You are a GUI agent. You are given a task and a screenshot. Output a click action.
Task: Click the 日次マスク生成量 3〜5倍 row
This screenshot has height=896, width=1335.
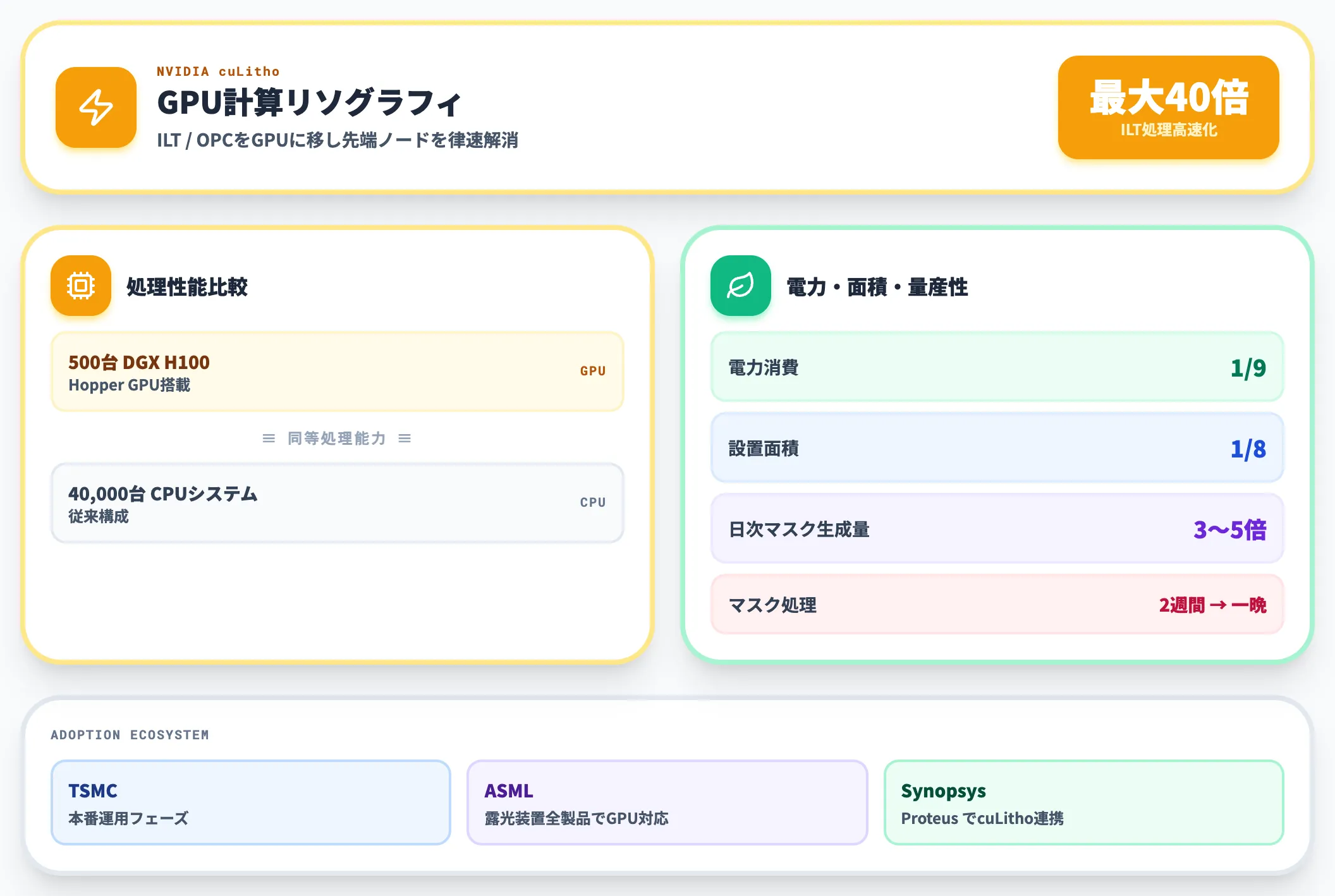click(997, 529)
